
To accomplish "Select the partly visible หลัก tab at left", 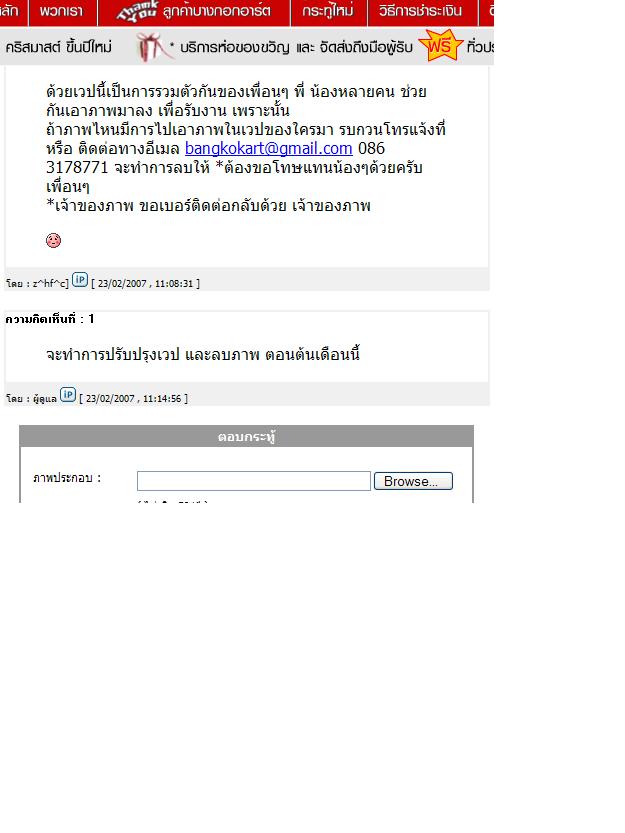I will point(13,12).
